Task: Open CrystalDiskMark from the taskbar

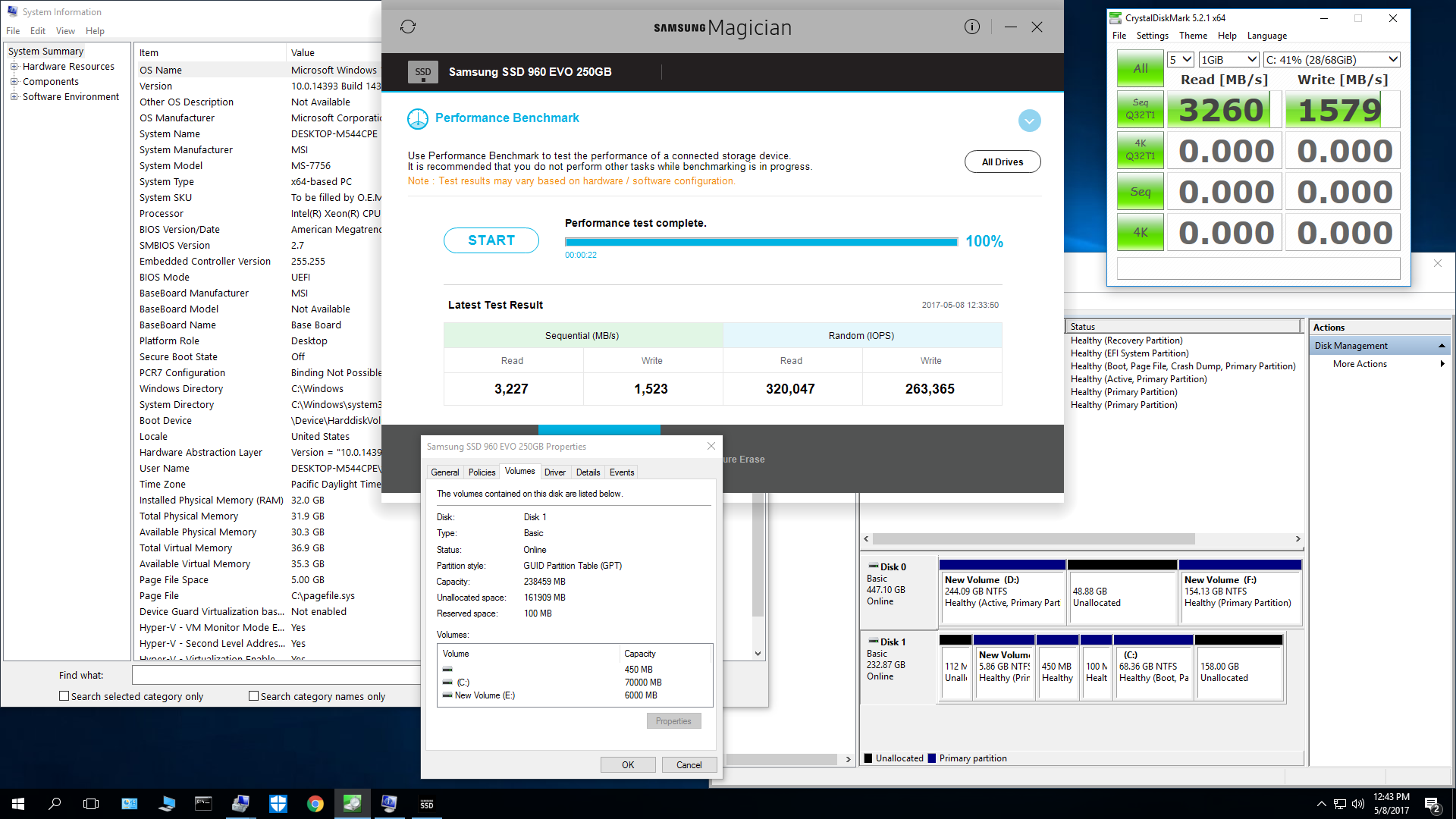Action: 353,804
